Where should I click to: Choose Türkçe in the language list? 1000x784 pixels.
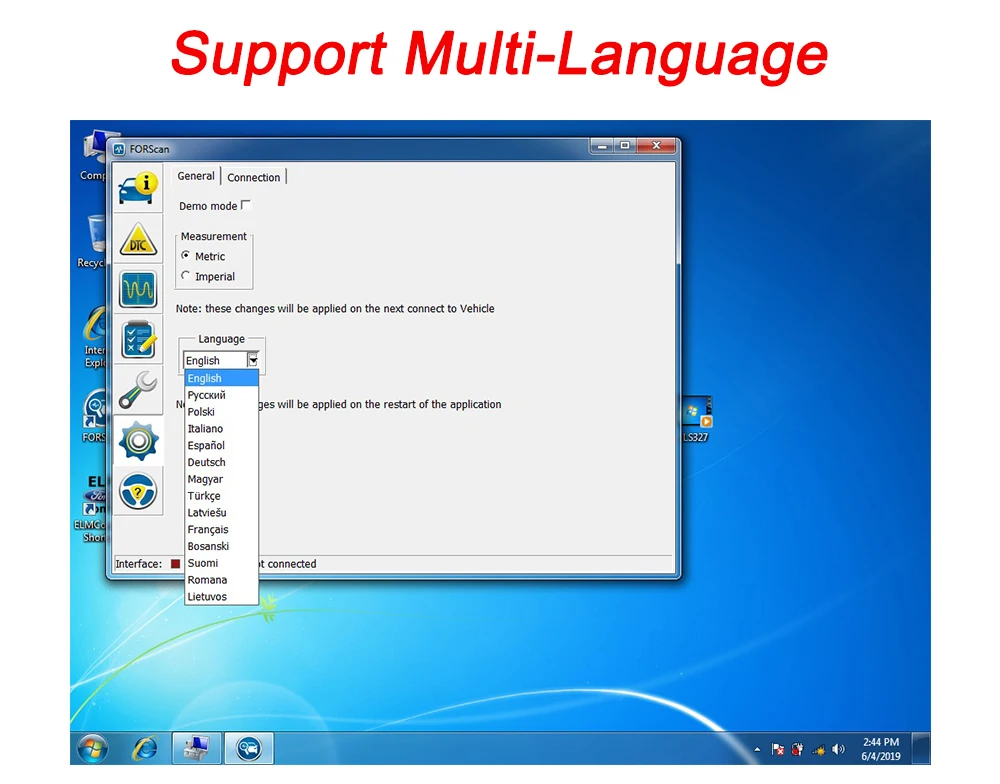click(x=221, y=496)
